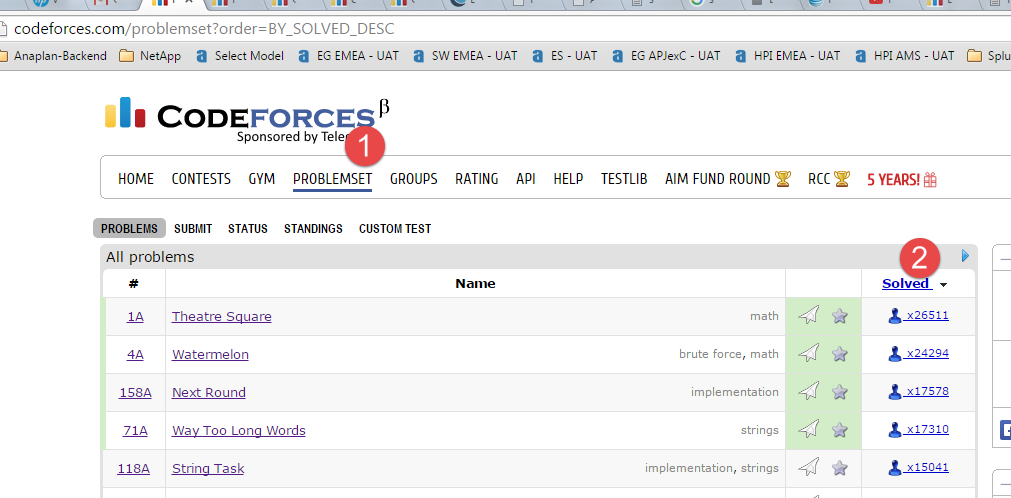Open the GROUPS menu item
The height and width of the screenshot is (498, 1011).
pos(414,179)
